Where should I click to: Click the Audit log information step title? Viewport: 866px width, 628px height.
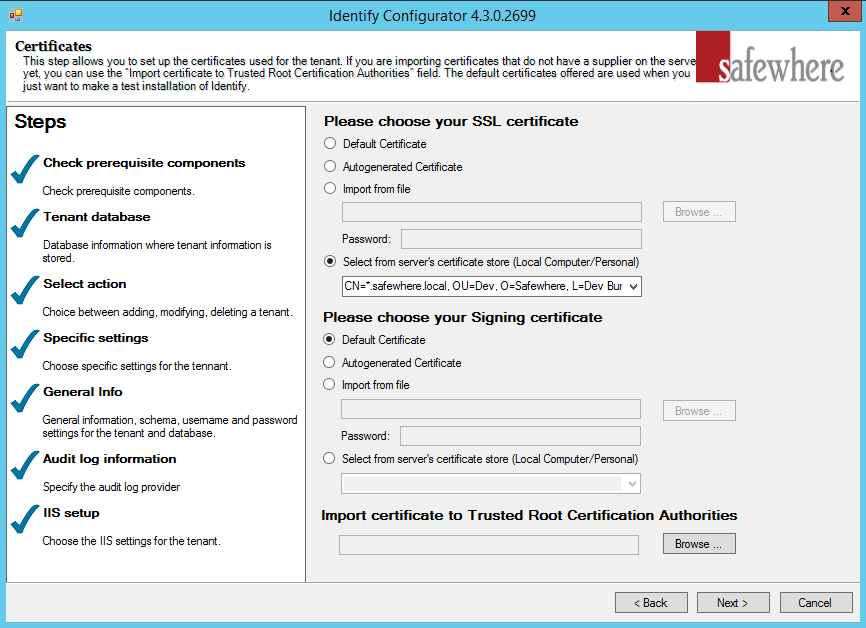pyautogui.click(x=110, y=458)
